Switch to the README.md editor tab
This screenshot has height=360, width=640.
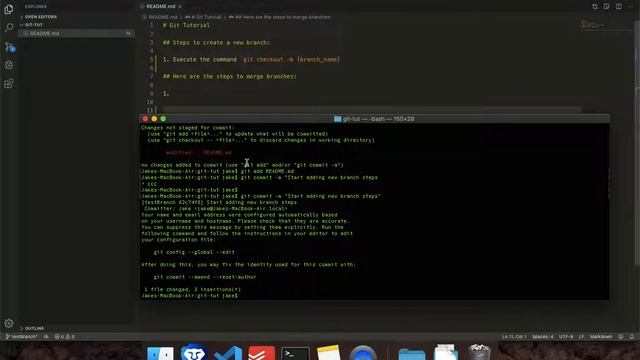[x=160, y=6]
